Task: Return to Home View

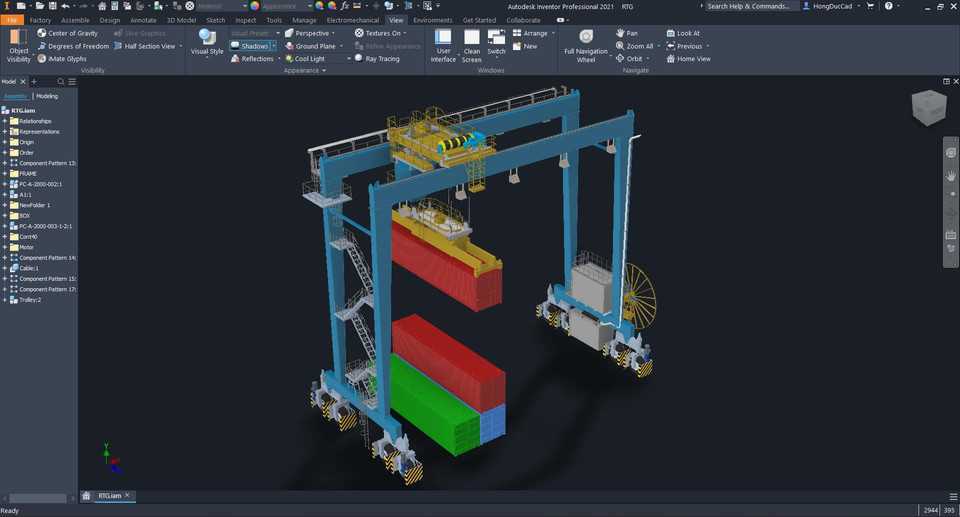Action: pyautogui.click(x=689, y=59)
